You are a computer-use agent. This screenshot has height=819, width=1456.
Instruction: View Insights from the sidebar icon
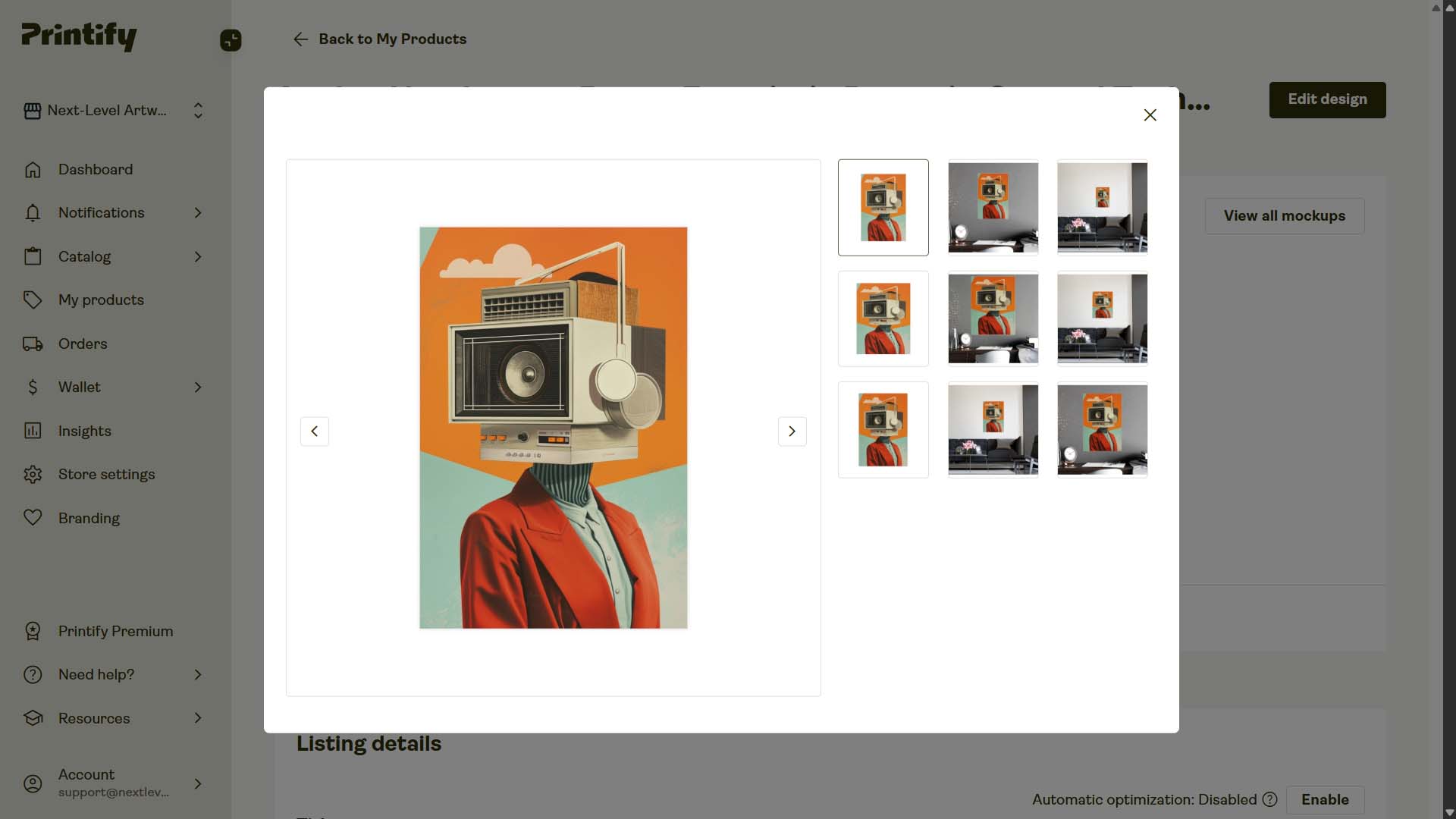(x=33, y=431)
